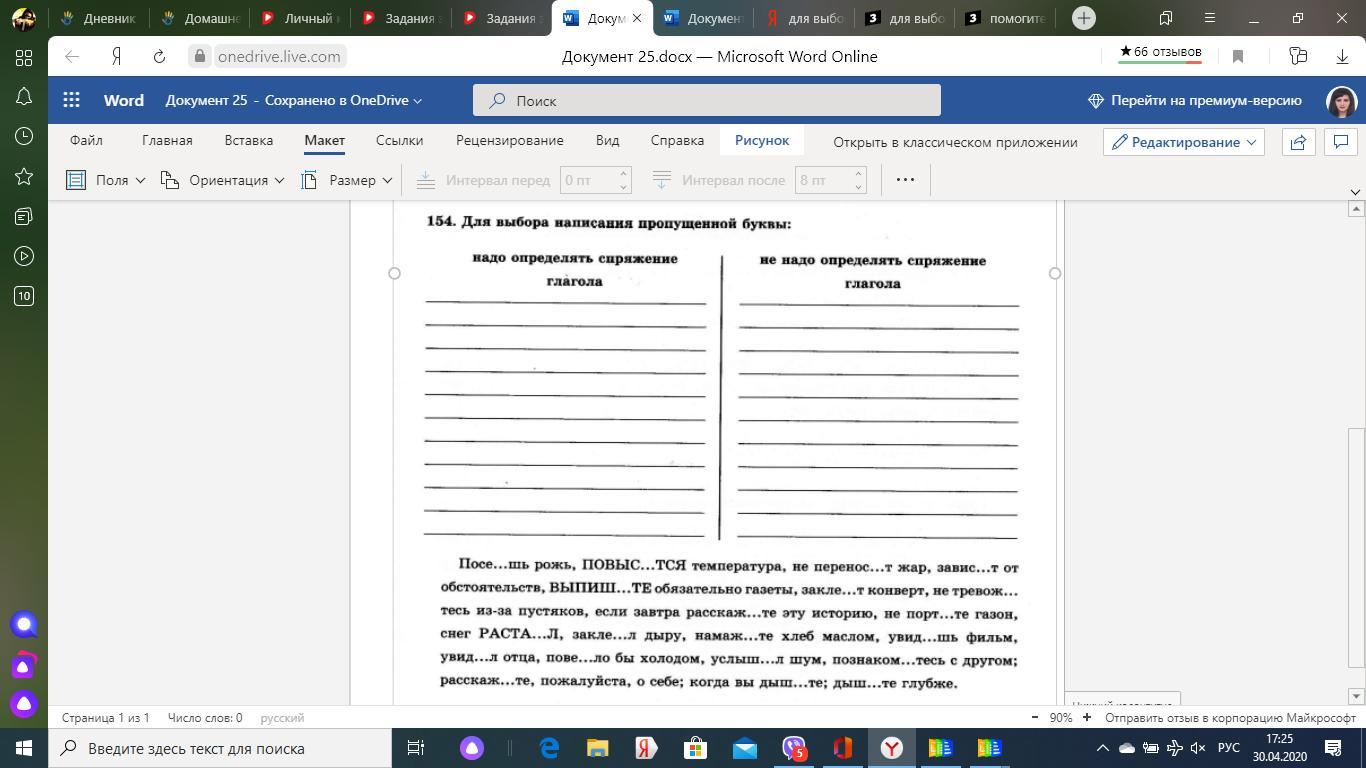
Task: Click the zoom in plus button
Action: (1087, 718)
